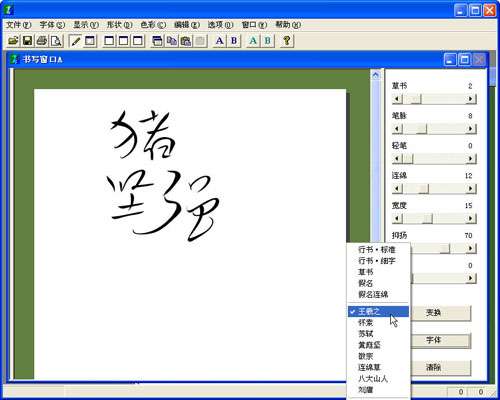Open print preview magnifier icon
500x400 pixels.
(x=56, y=41)
